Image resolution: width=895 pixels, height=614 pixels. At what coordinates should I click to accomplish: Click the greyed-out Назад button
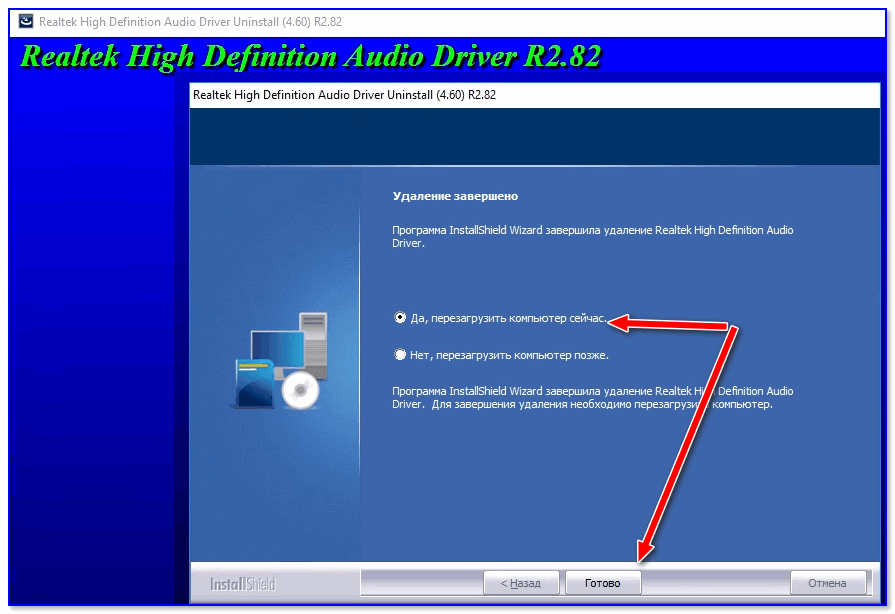tap(520, 583)
